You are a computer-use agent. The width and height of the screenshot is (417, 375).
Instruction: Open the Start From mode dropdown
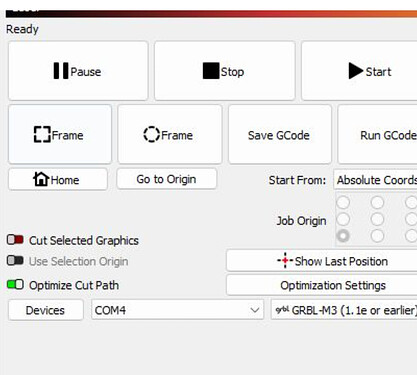pos(376,180)
